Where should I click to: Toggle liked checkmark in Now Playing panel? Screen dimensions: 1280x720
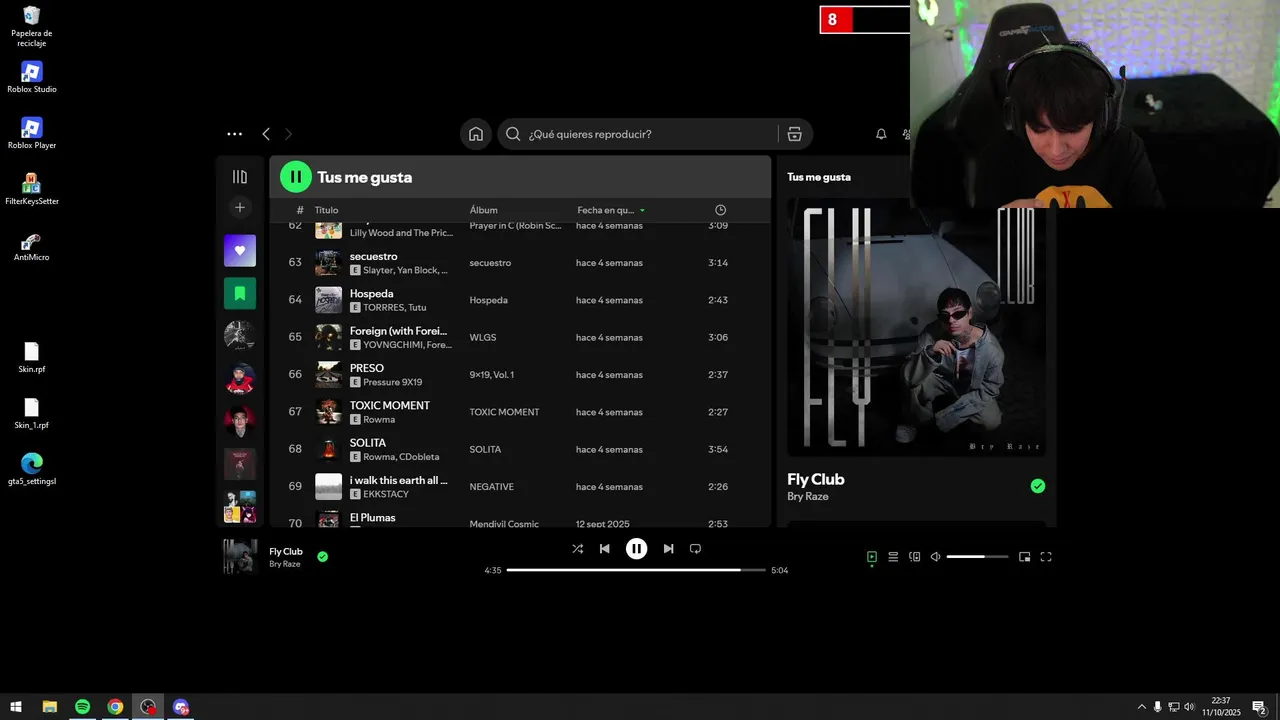[x=1038, y=486]
